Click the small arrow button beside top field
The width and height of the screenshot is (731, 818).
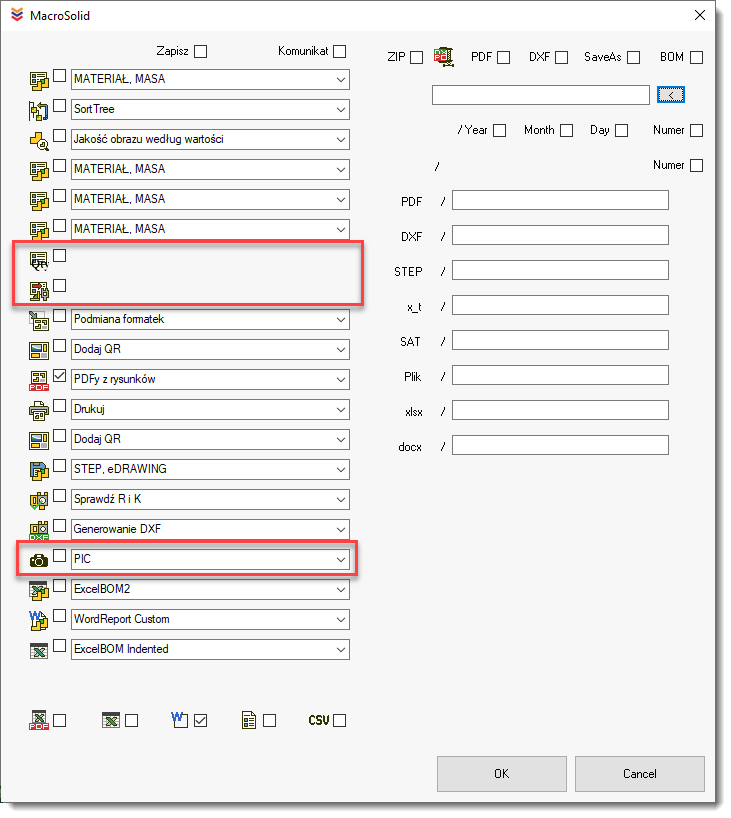pos(671,95)
